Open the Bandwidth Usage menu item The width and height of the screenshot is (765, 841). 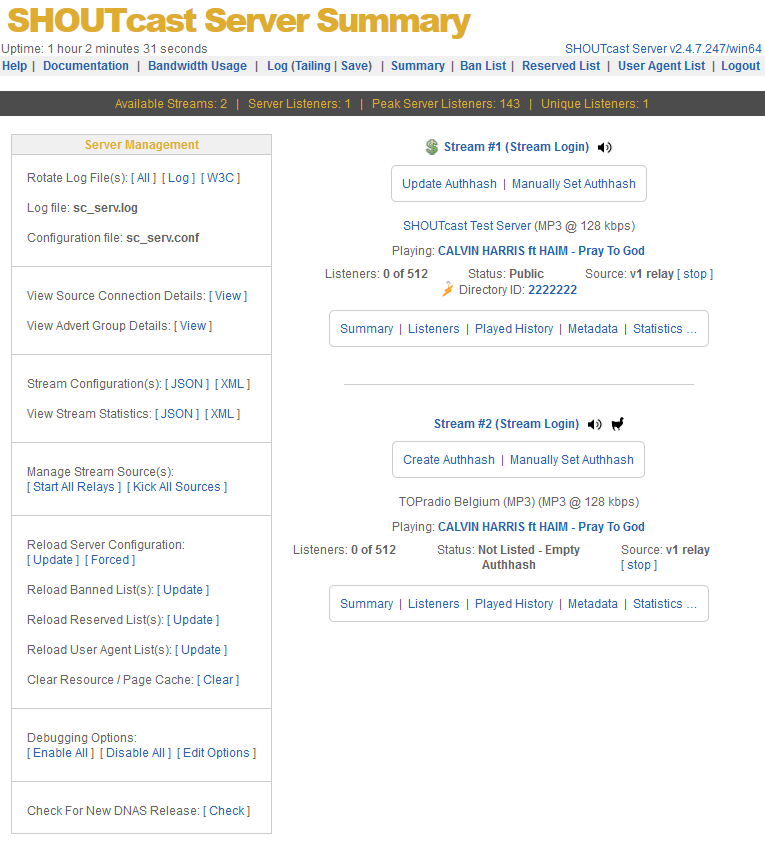[197, 66]
